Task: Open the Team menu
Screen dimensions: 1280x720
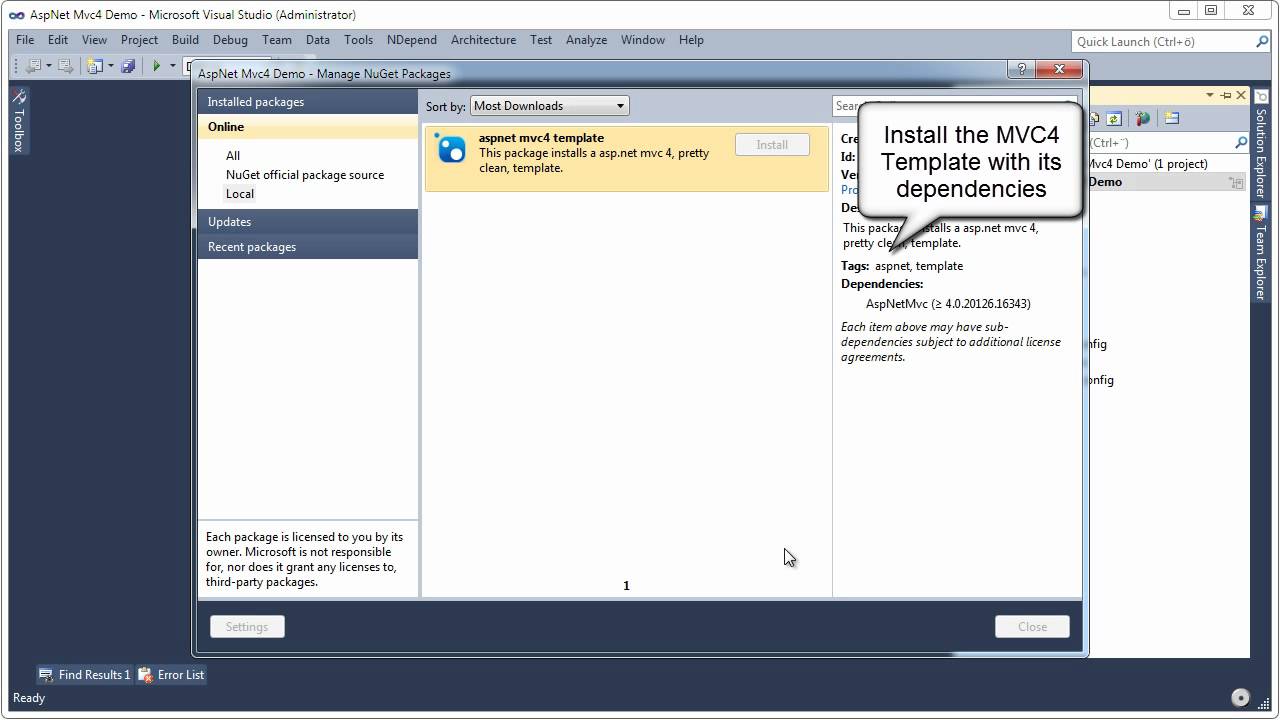Action: 277,40
